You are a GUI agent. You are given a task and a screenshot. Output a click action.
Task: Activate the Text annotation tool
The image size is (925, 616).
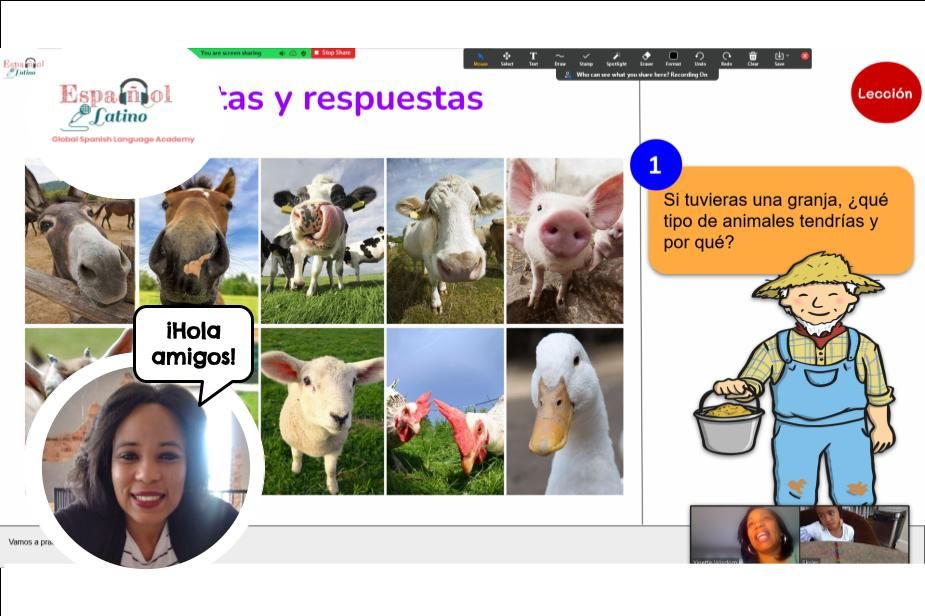tap(533, 58)
